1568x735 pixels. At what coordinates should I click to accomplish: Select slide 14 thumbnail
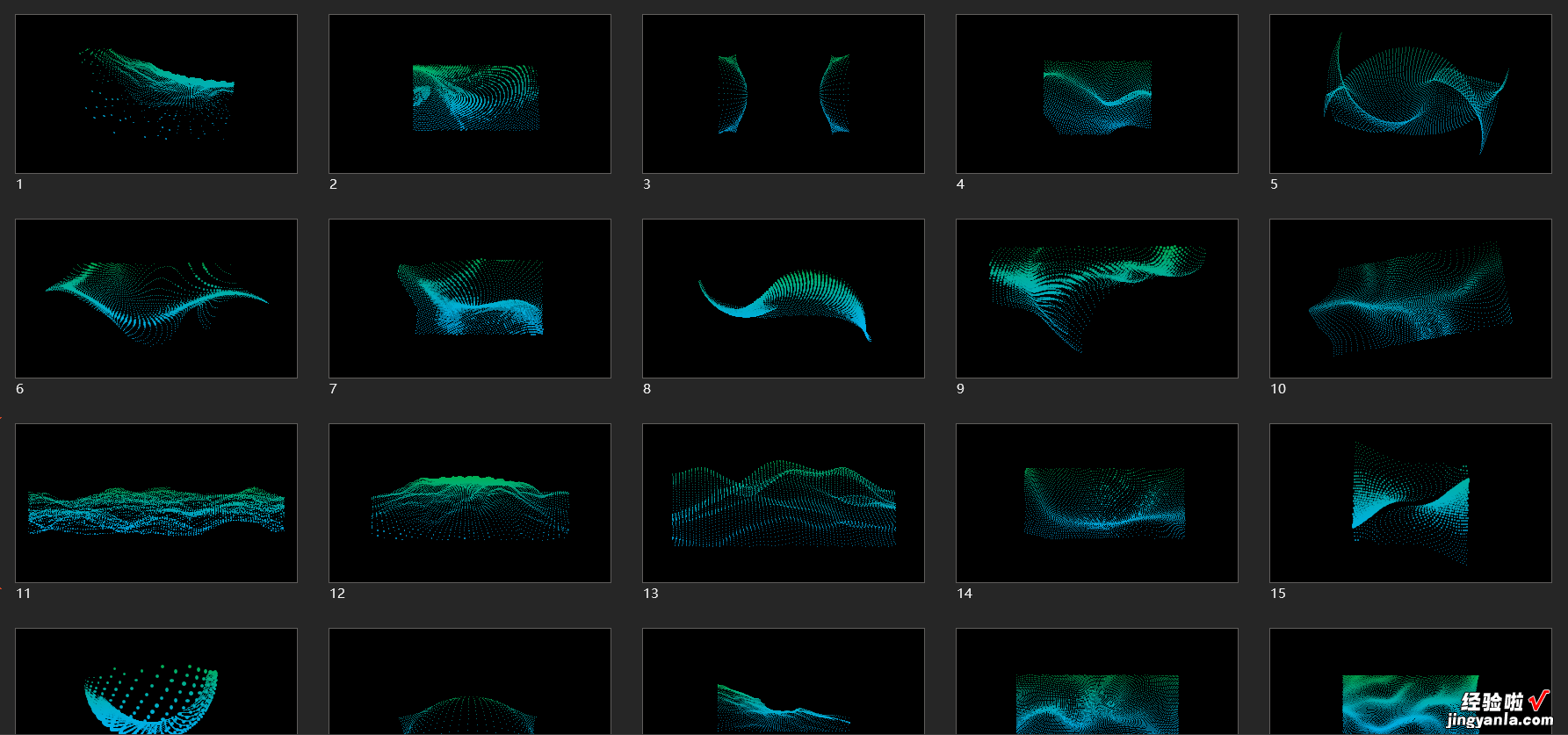click(x=1097, y=503)
